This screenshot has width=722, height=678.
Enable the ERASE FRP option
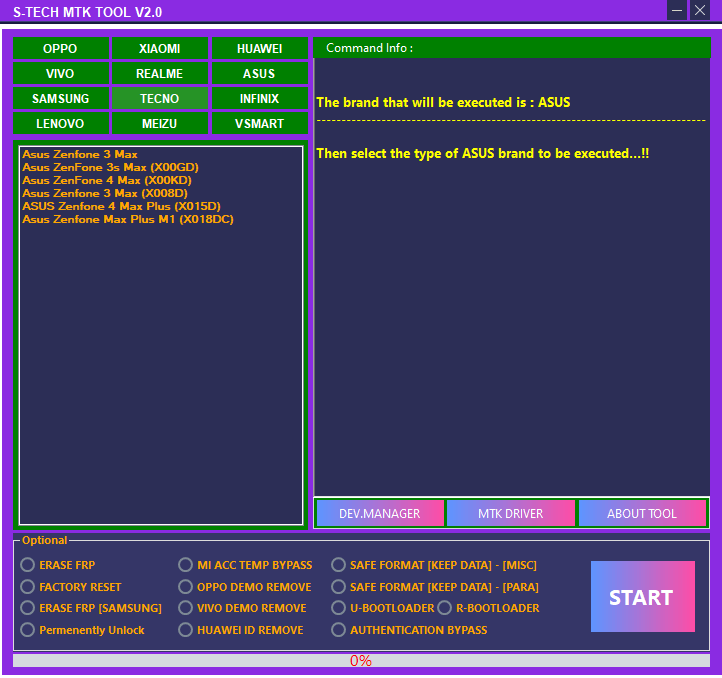coord(58,565)
